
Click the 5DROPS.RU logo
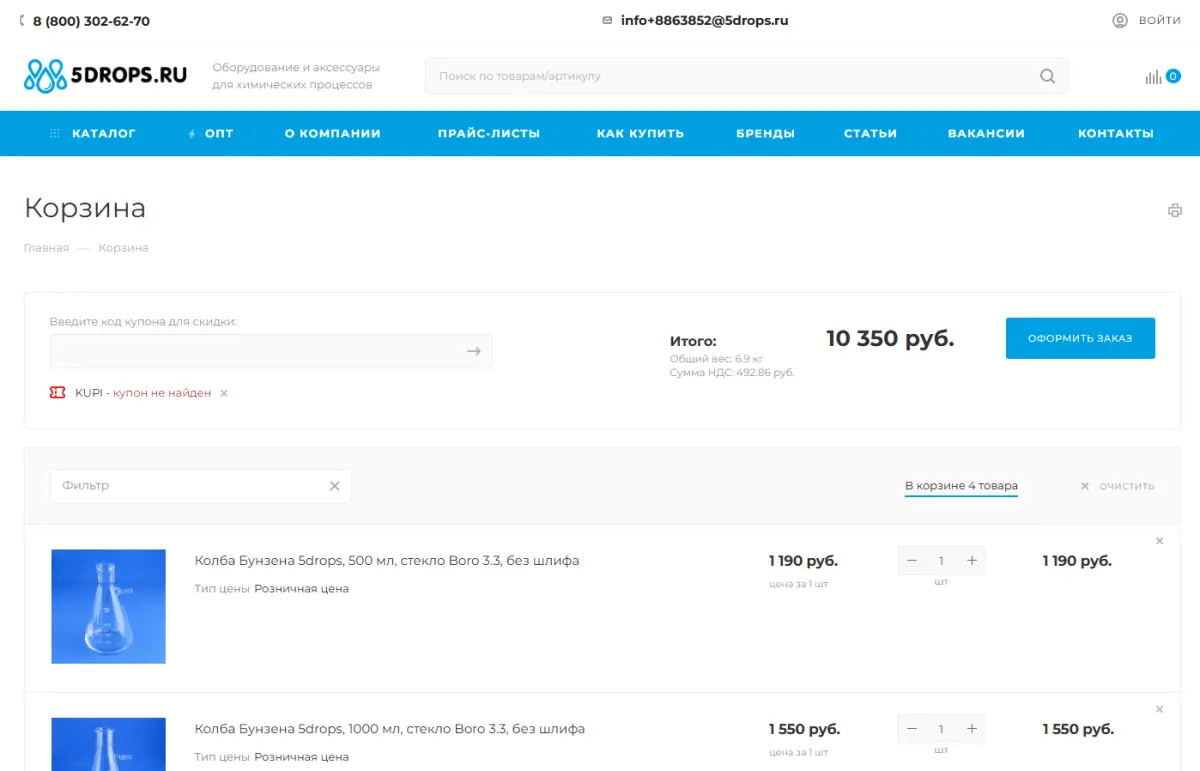click(105, 75)
